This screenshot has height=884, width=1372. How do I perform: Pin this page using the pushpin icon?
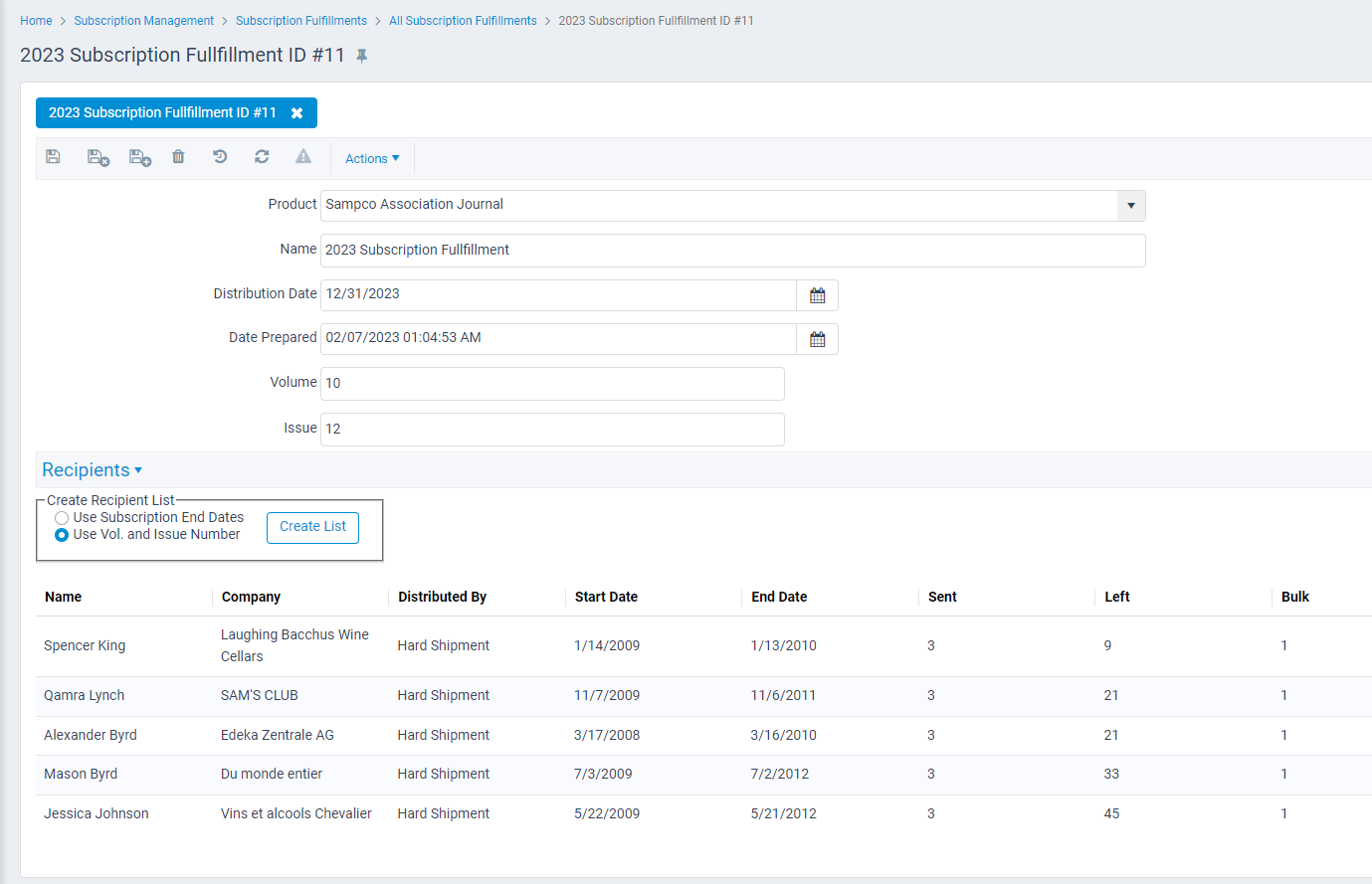click(362, 56)
